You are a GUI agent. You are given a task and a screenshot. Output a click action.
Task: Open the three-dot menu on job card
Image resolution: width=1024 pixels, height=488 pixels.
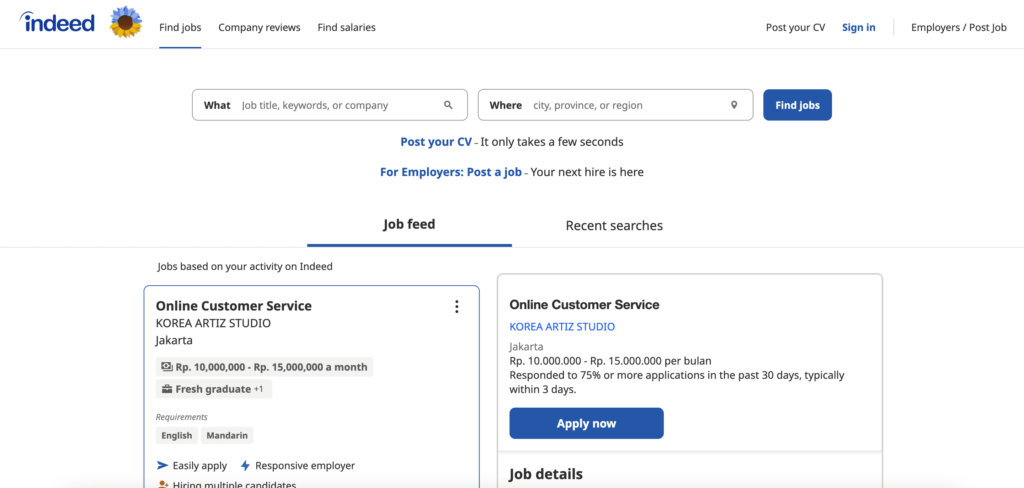[457, 307]
